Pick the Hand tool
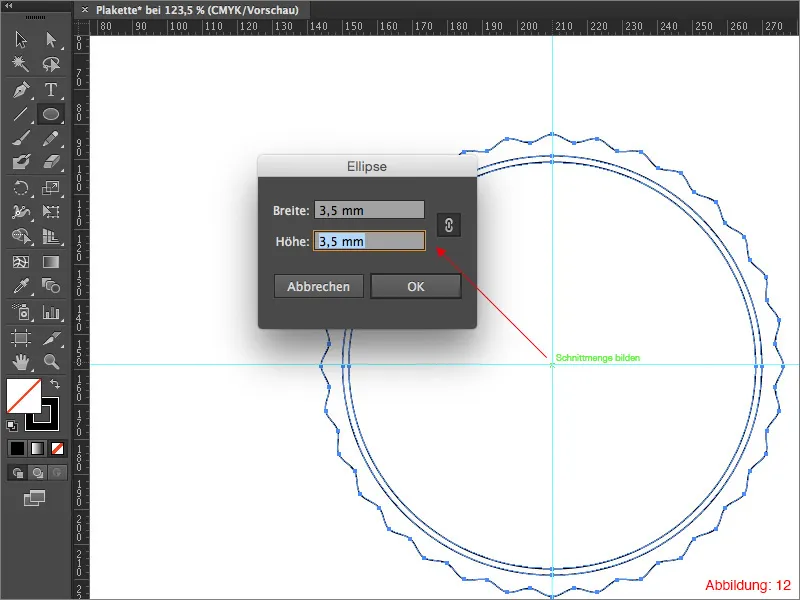The height and width of the screenshot is (600, 800). tap(21, 362)
